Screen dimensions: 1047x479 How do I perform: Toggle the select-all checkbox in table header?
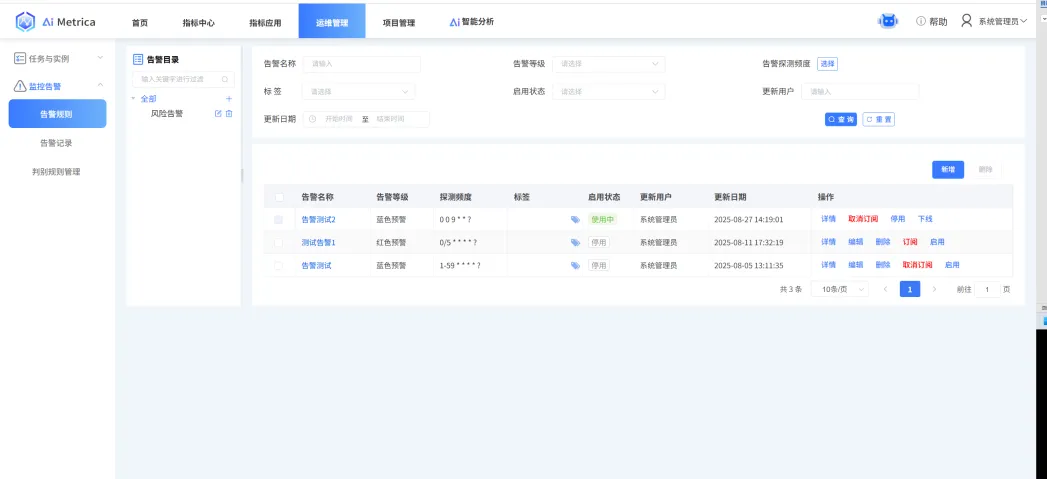(x=279, y=197)
